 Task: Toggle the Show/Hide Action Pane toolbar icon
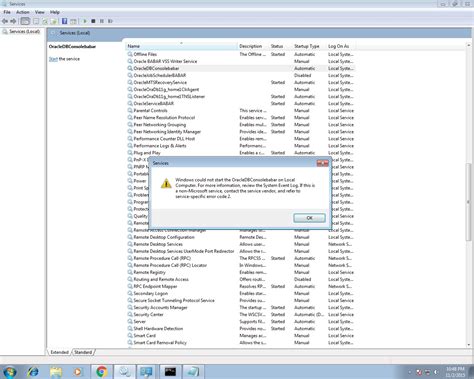(x=73, y=21)
